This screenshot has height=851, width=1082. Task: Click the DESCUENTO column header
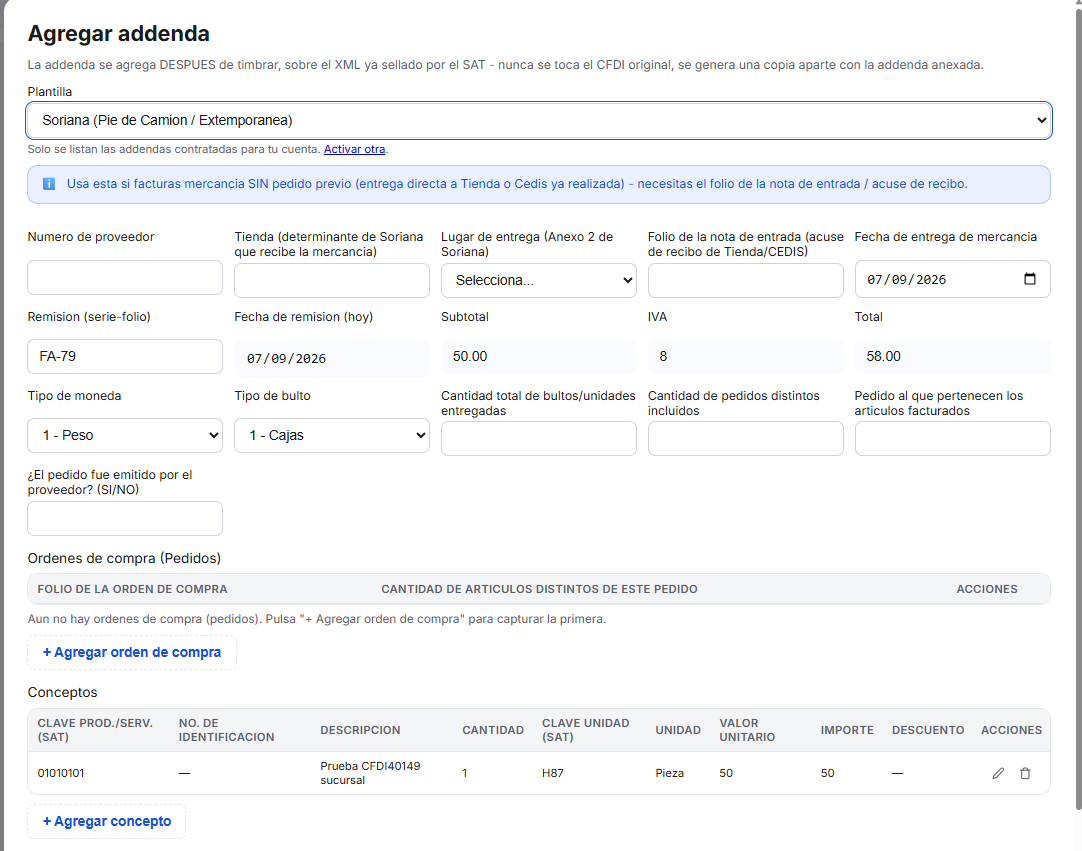click(928, 730)
